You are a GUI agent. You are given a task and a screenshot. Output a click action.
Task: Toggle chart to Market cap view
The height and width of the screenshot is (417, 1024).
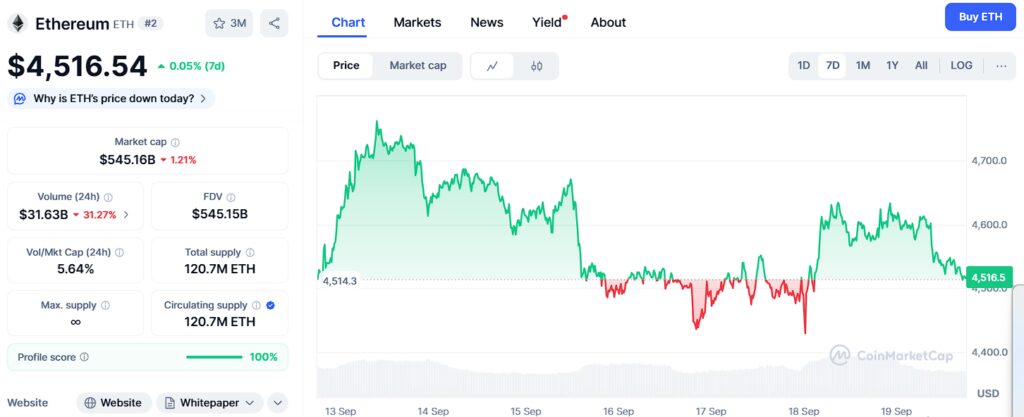[x=417, y=66]
